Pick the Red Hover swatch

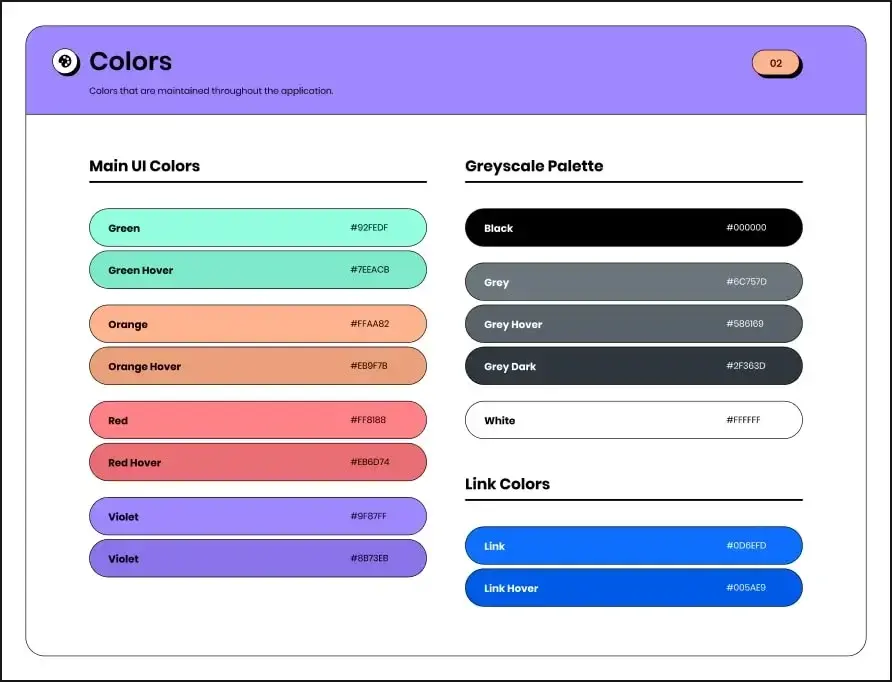pos(257,462)
